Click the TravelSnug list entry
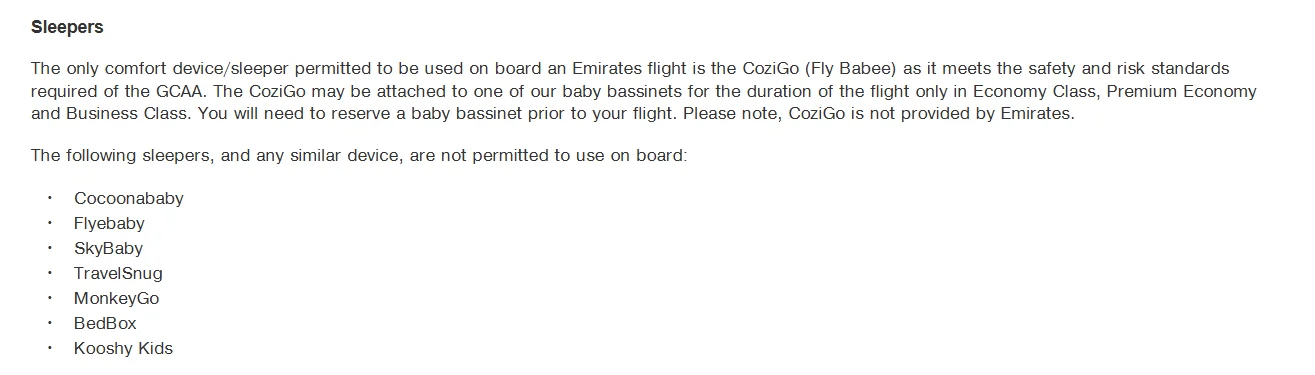1315x375 pixels. [118, 273]
